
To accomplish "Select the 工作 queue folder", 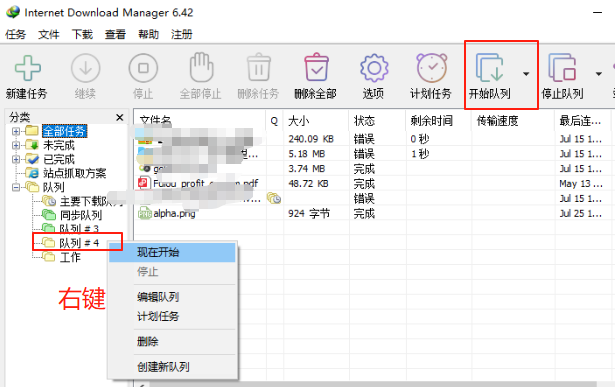I will pyautogui.click(x=70, y=257).
